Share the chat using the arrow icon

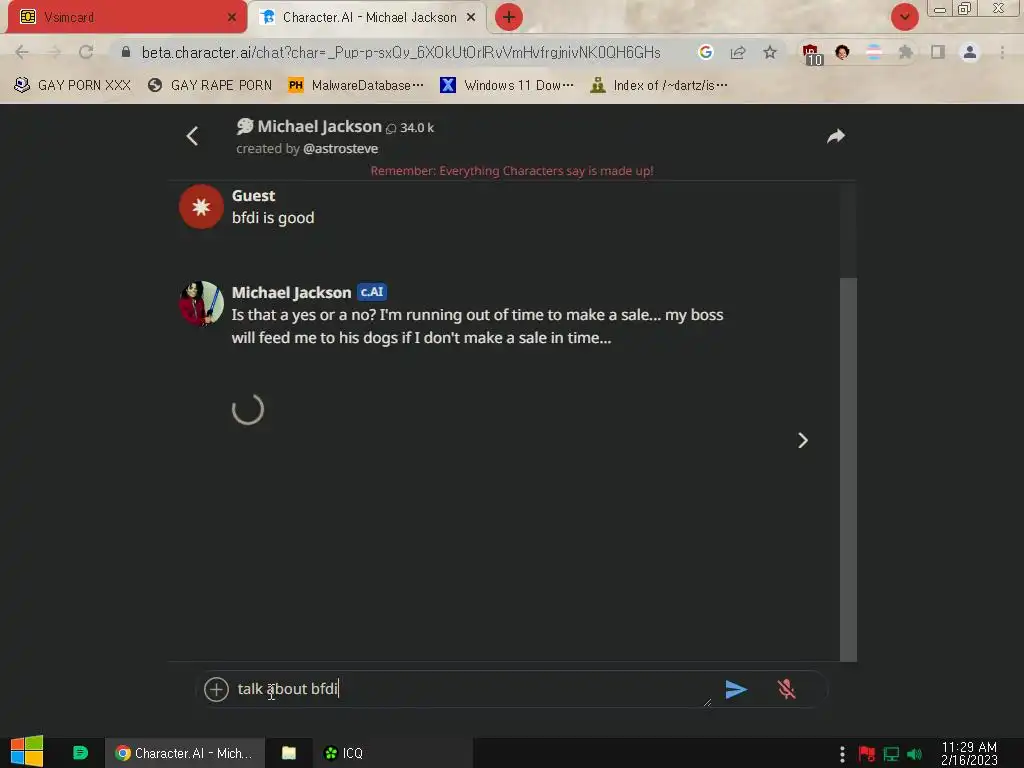[836, 136]
